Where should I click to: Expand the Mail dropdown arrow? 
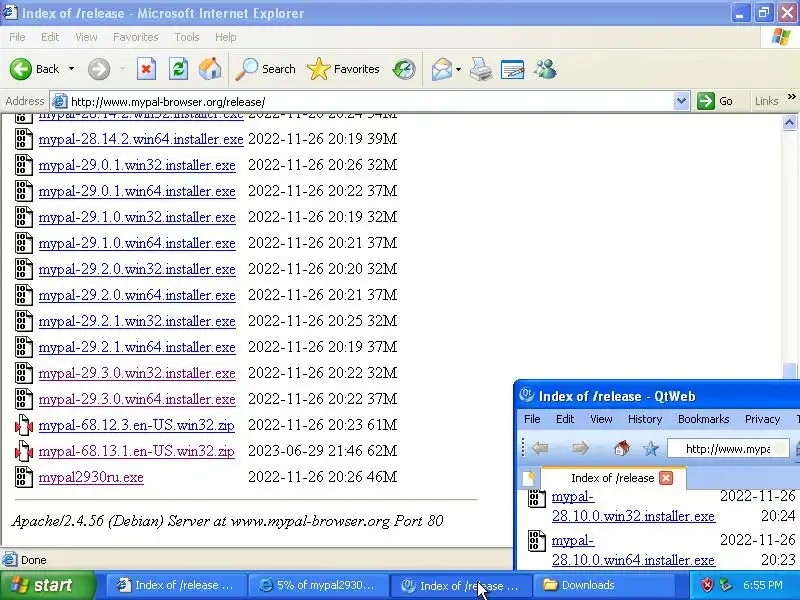coord(458,69)
